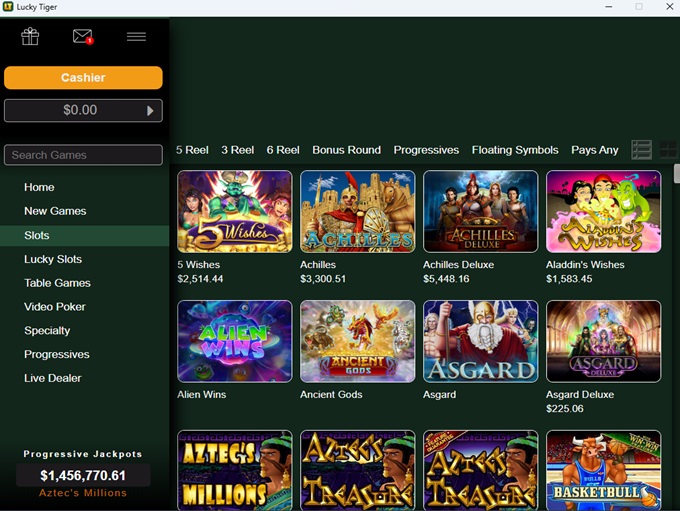680x511 pixels.
Task: Open Specialty in sidebar
Action: click(47, 331)
